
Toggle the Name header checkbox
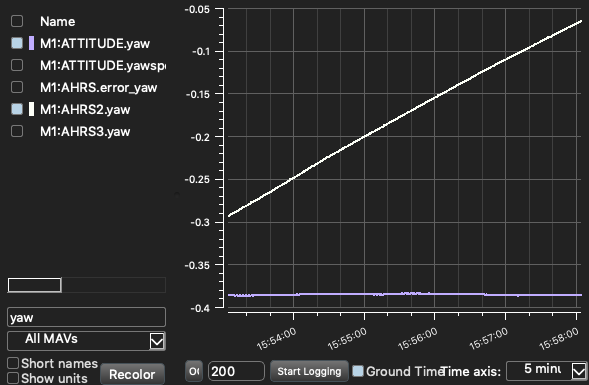tap(17, 21)
